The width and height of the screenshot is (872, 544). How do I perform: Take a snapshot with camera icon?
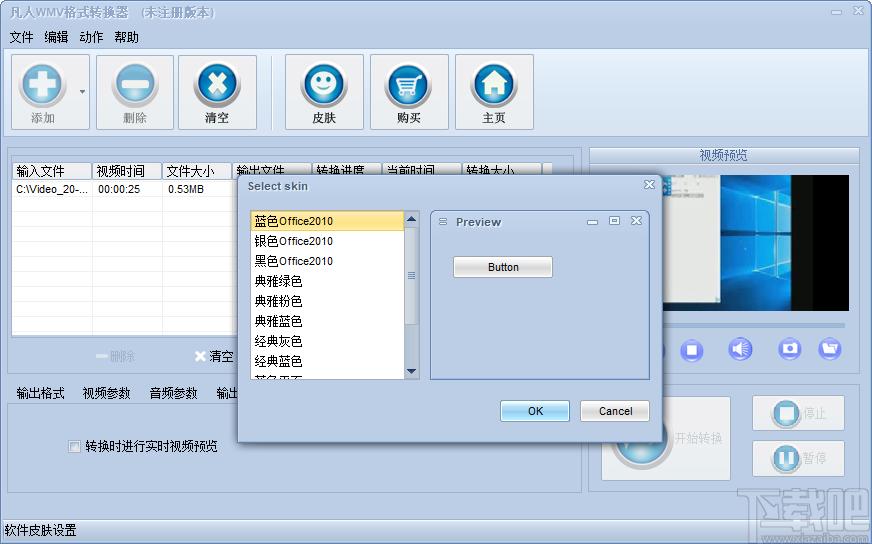pyautogui.click(x=789, y=349)
